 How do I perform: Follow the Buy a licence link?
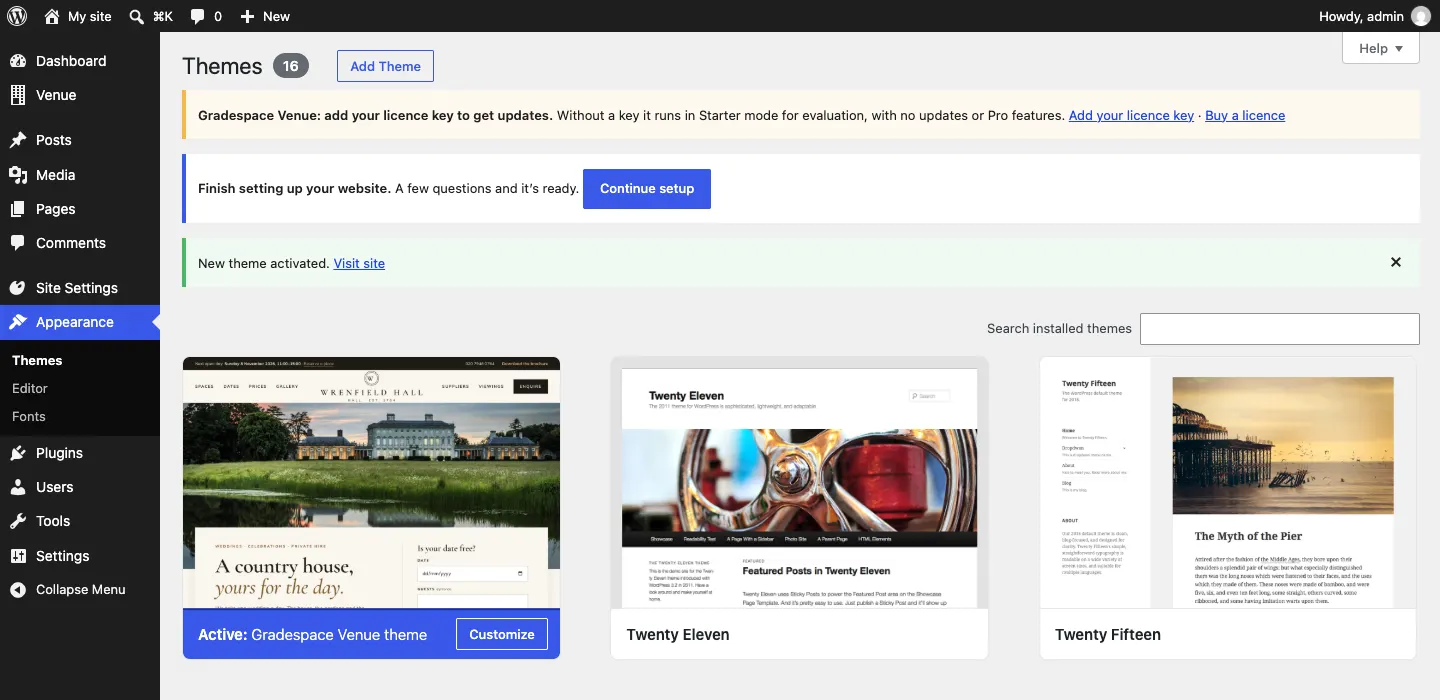(x=1245, y=116)
